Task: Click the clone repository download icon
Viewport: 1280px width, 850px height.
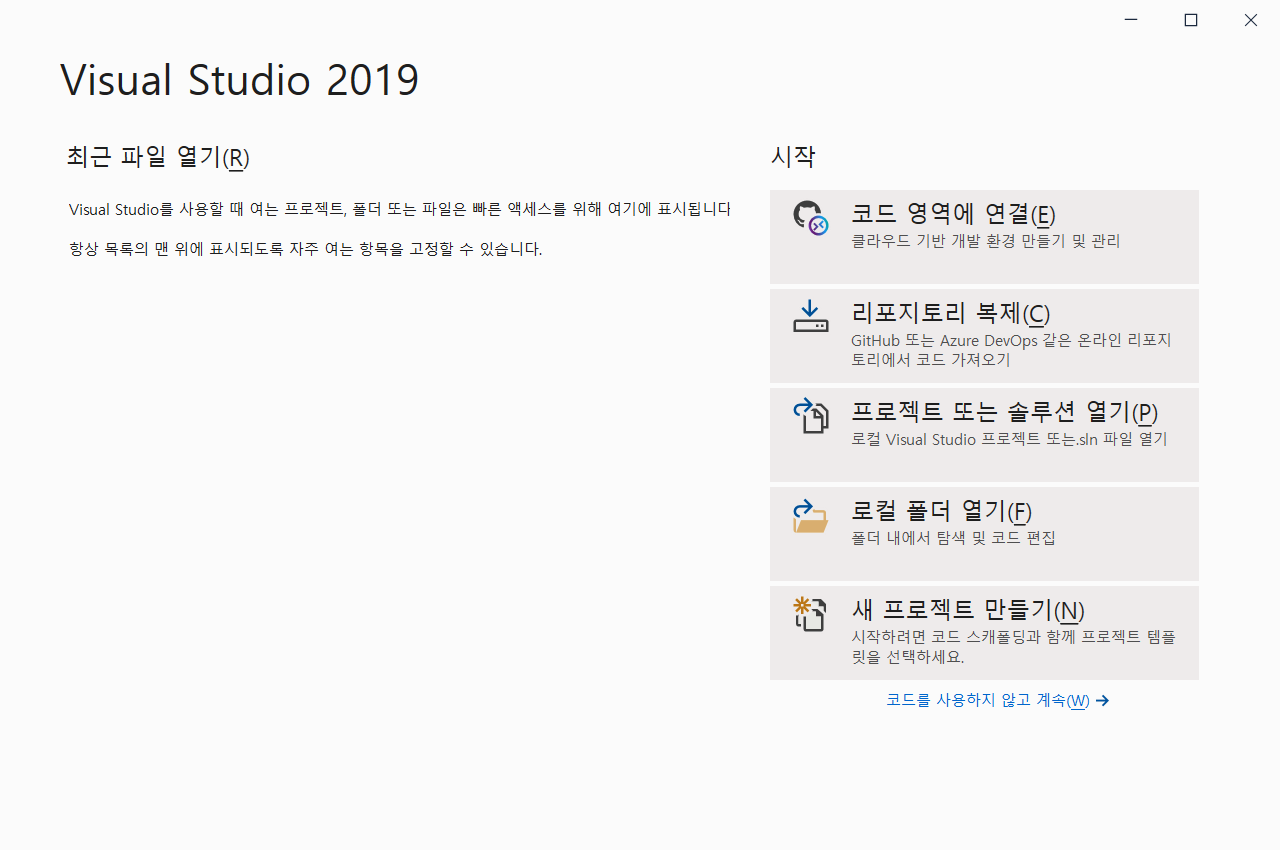Action: click(810, 316)
